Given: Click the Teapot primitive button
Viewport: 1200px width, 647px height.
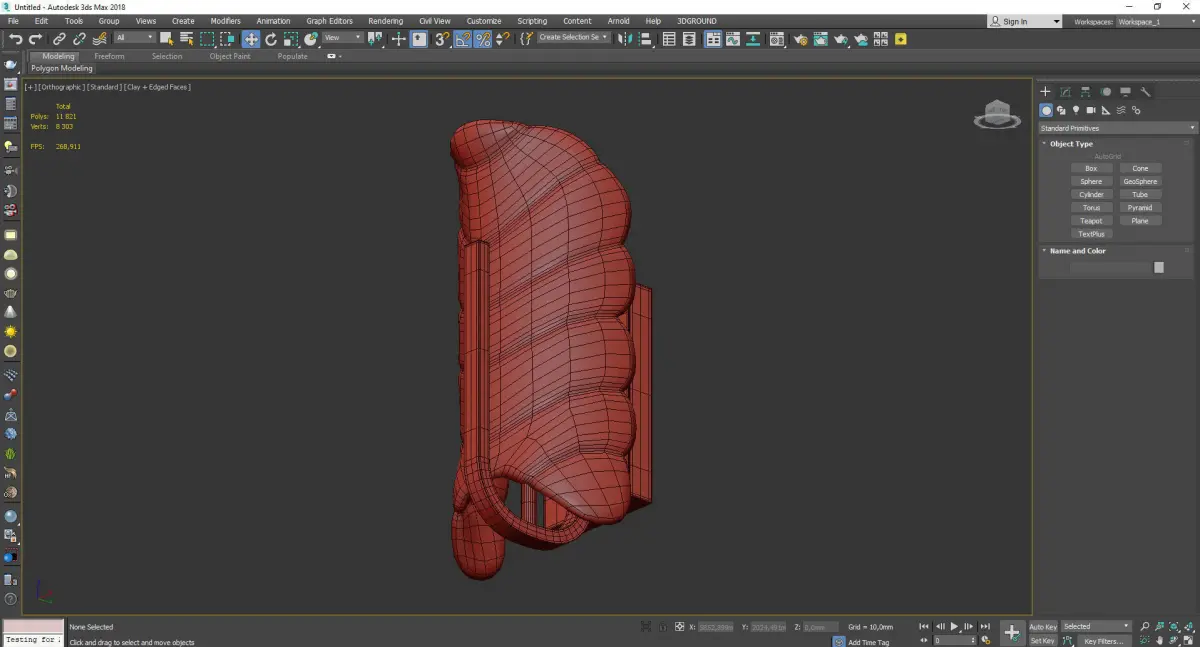Looking at the screenshot, I should (1091, 221).
